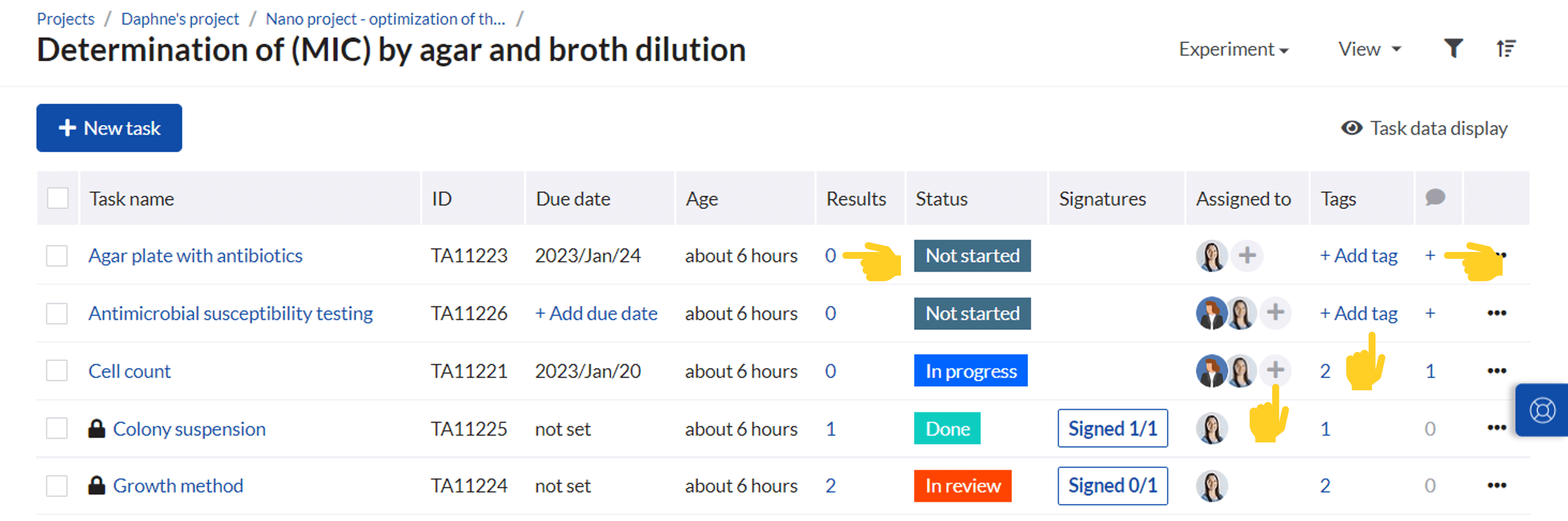Click the comments column header icon
1568x521 pixels.
coord(1435,197)
